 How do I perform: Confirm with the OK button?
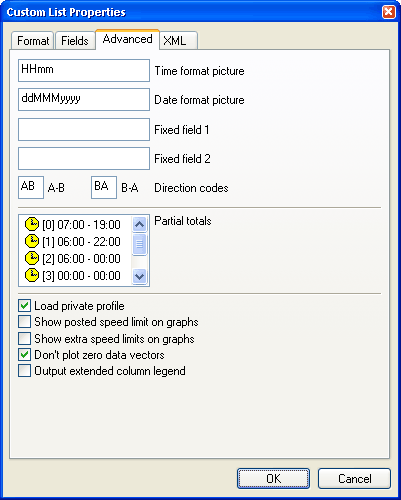point(273,479)
